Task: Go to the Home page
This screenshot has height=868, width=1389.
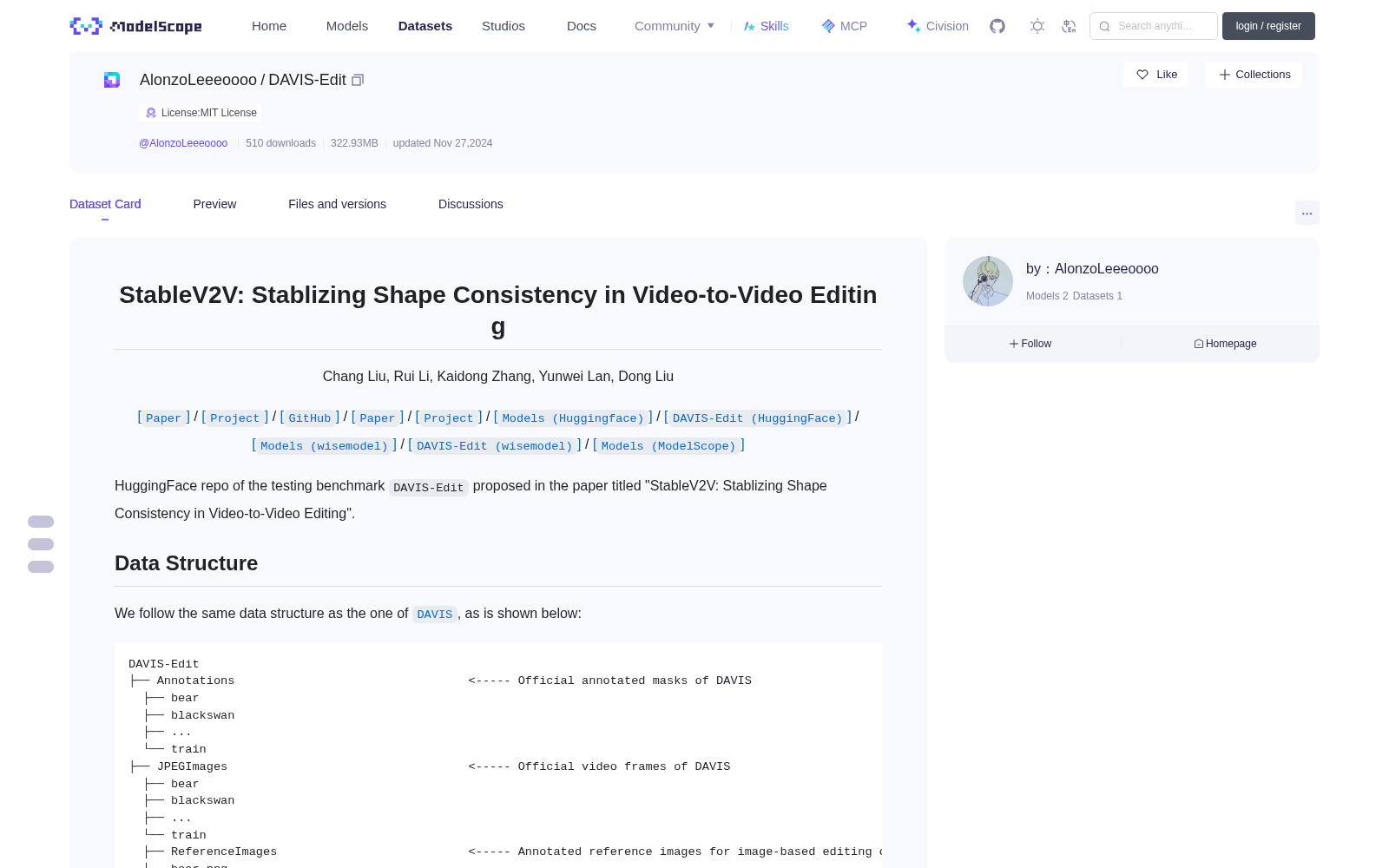Action: (x=269, y=26)
